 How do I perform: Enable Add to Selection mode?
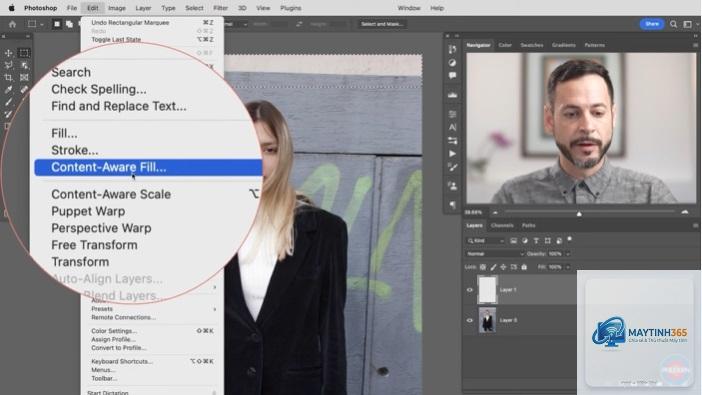point(69,24)
